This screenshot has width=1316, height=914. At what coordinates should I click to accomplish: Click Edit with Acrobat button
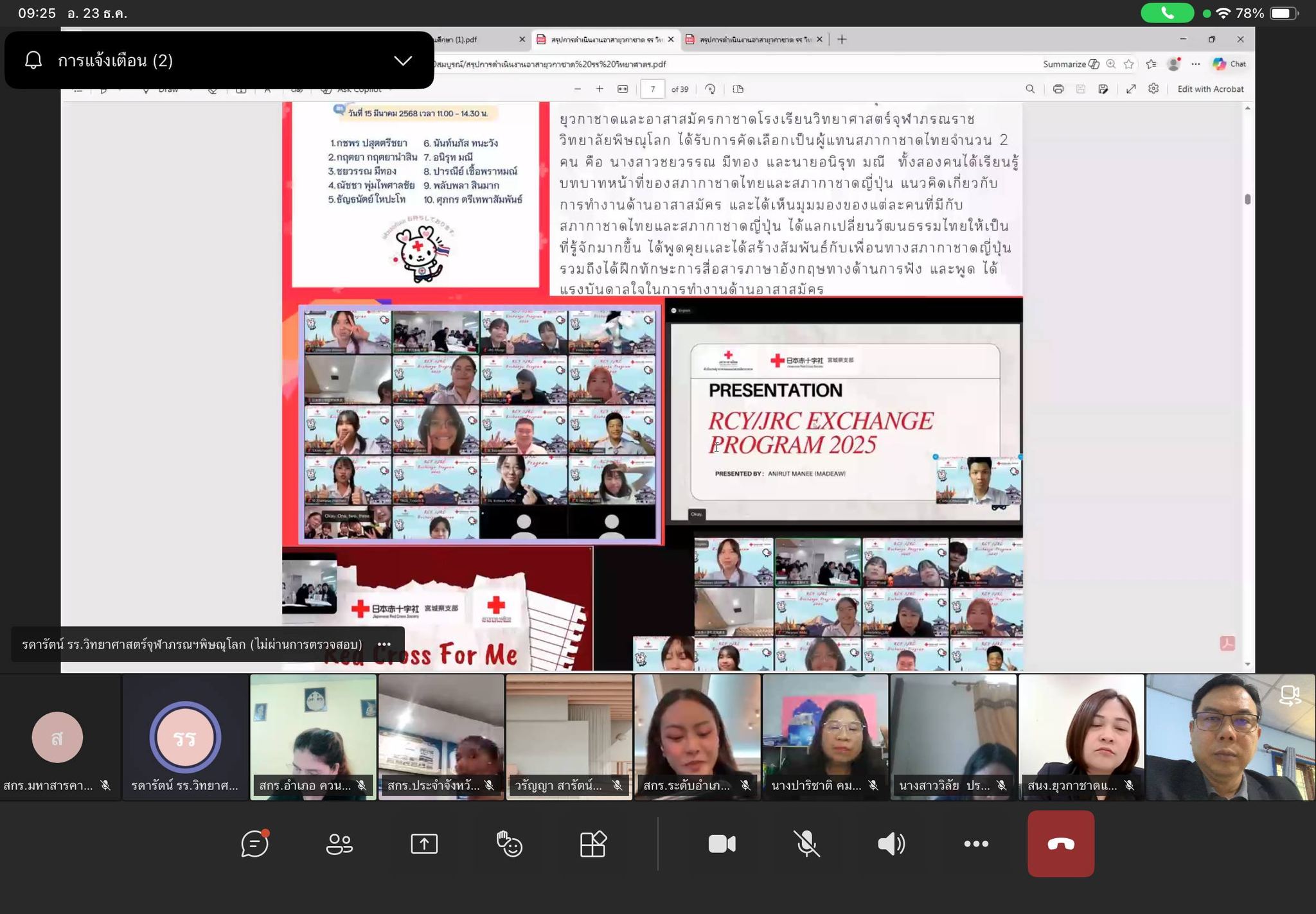(1210, 89)
